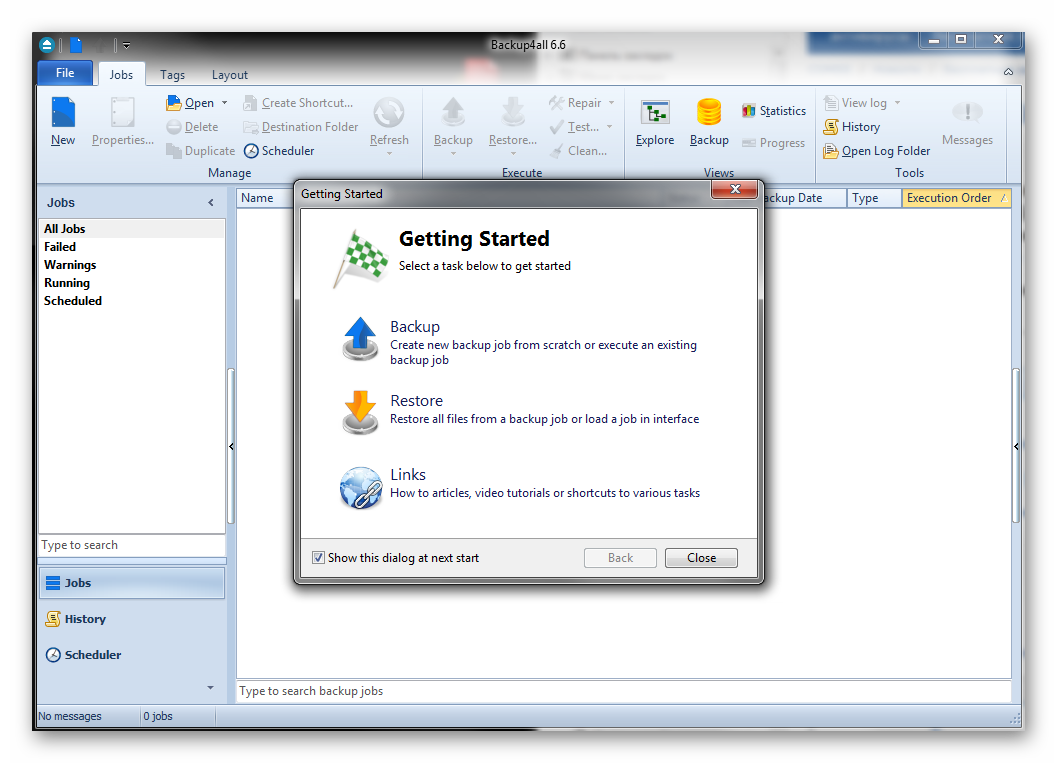Select the Layout ribbon tab
The image size is (1057, 763).
(x=230, y=75)
